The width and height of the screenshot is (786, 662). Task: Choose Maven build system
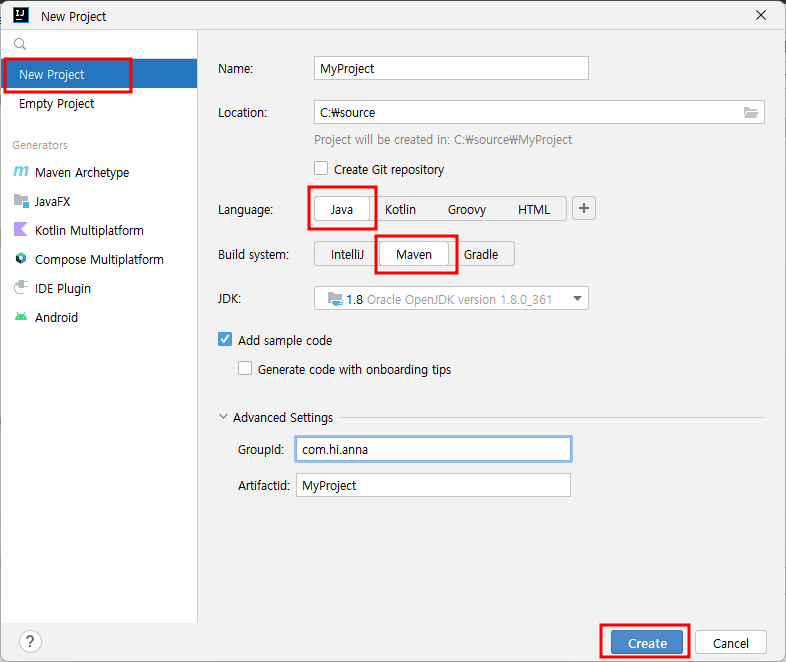coord(414,255)
